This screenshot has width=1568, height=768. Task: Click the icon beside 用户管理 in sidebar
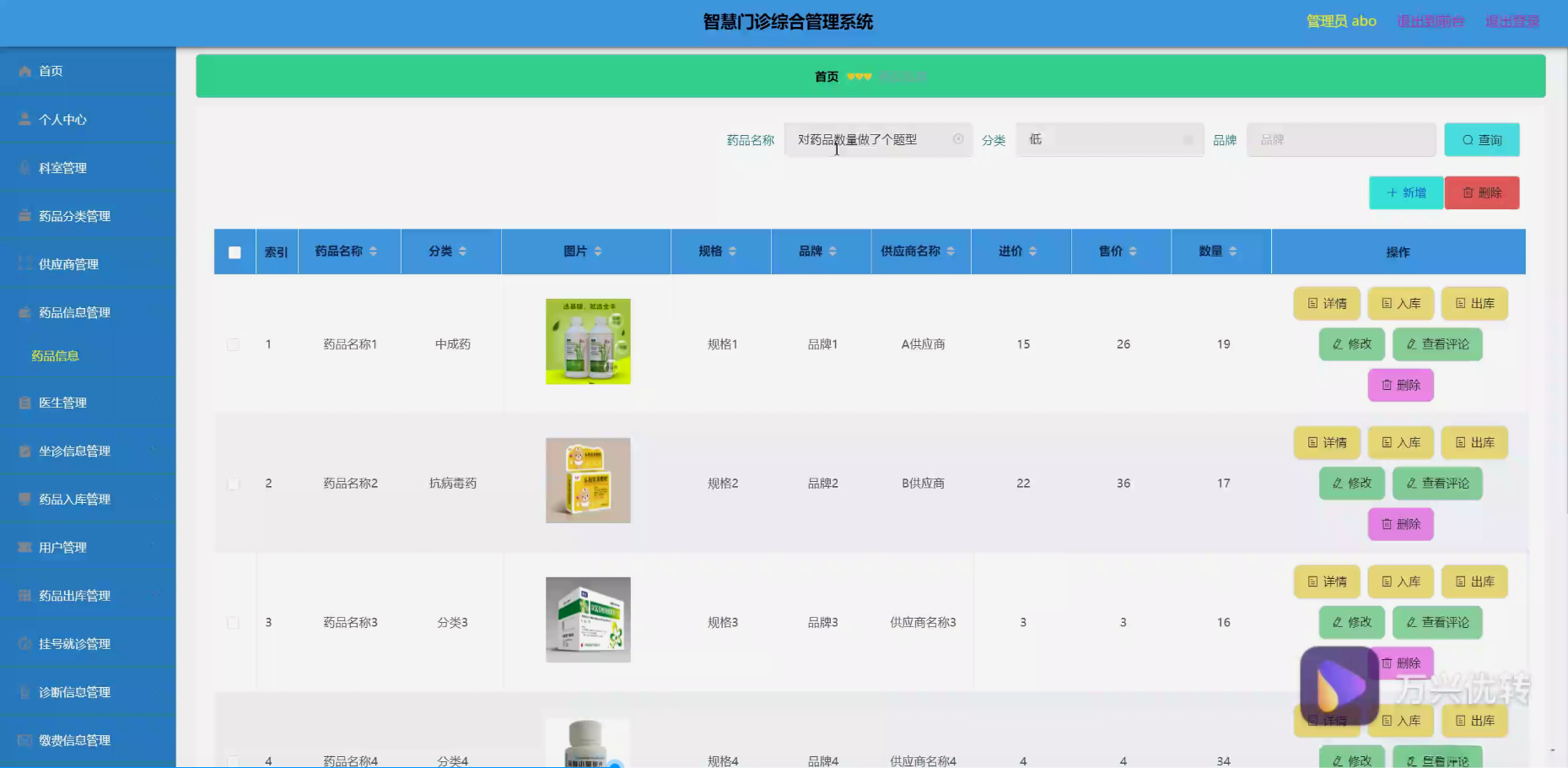point(24,548)
